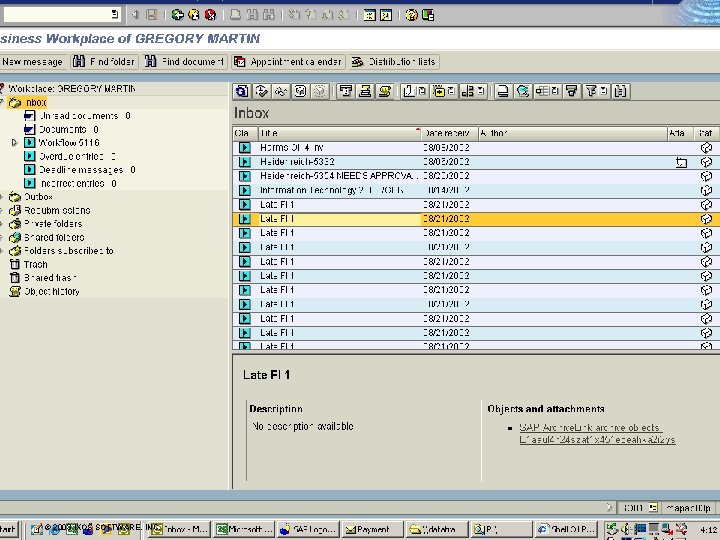Click the Appointment calendar button

(x=288, y=62)
